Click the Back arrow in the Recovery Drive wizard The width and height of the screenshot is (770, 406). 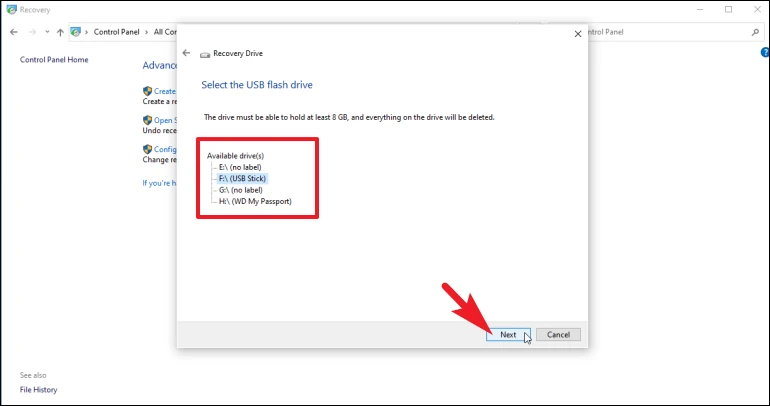(x=186, y=53)
